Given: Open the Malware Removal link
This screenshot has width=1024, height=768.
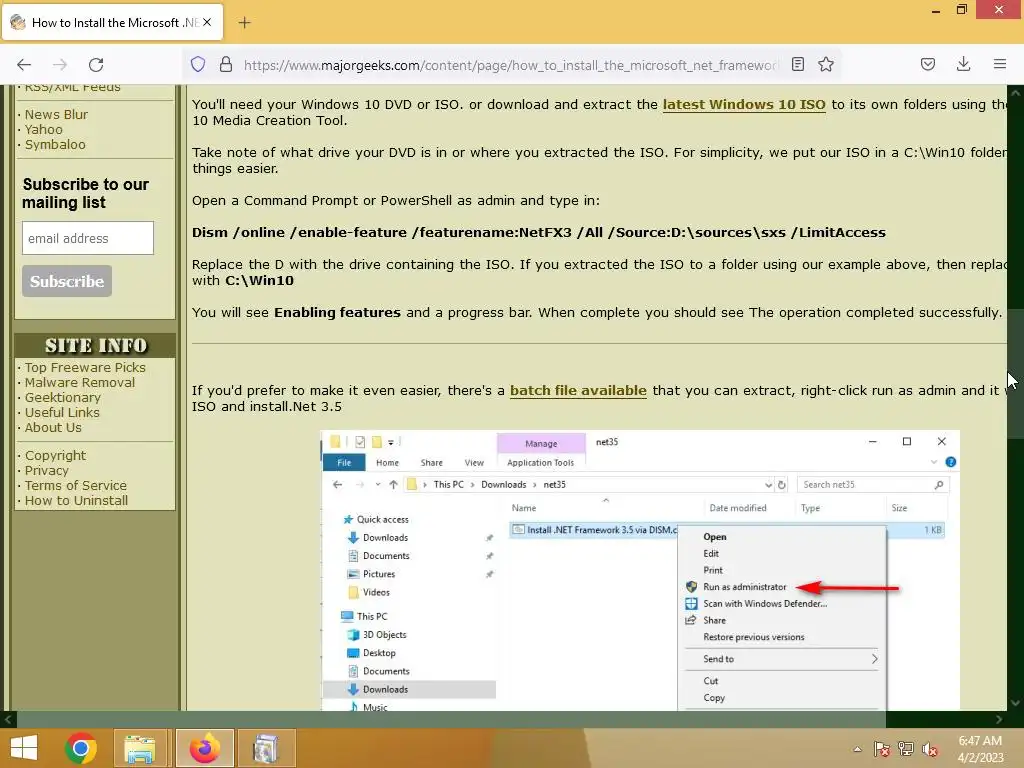Looking at the screenshot, I should point(80,383).
